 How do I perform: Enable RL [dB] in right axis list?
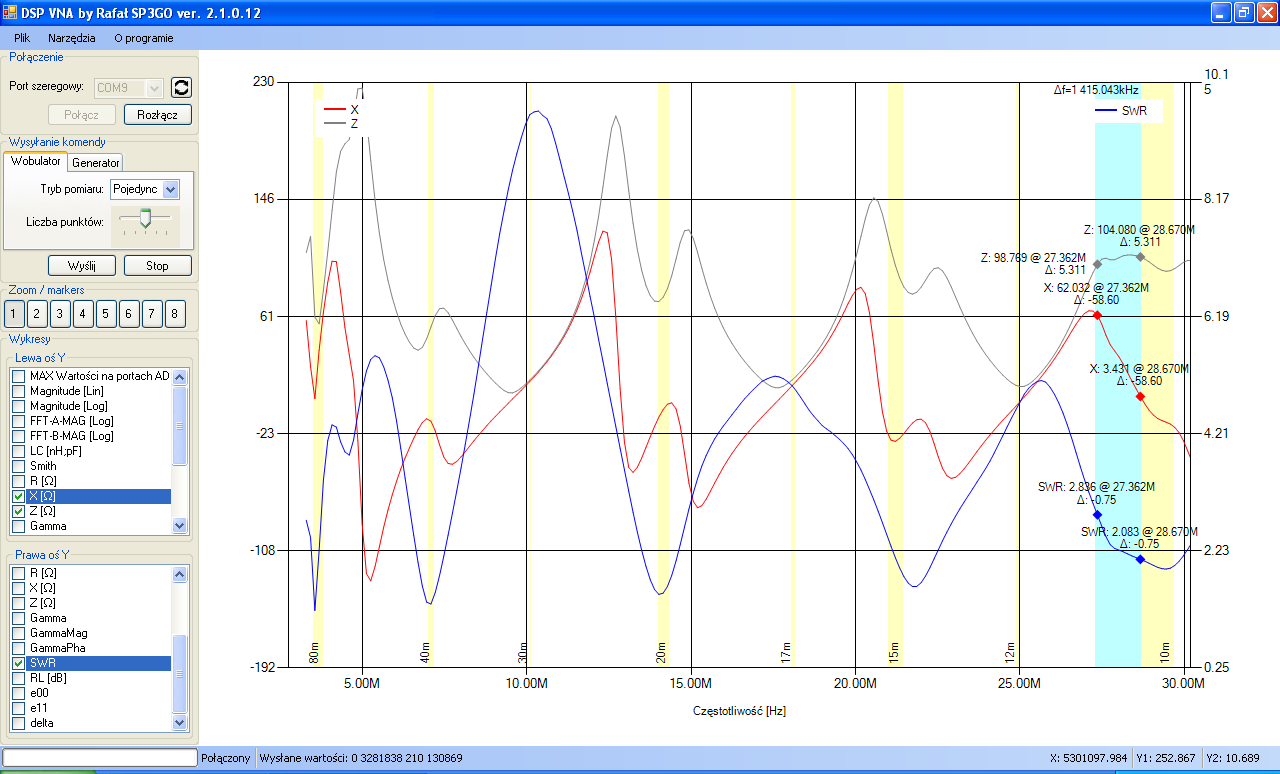point(18,678)
